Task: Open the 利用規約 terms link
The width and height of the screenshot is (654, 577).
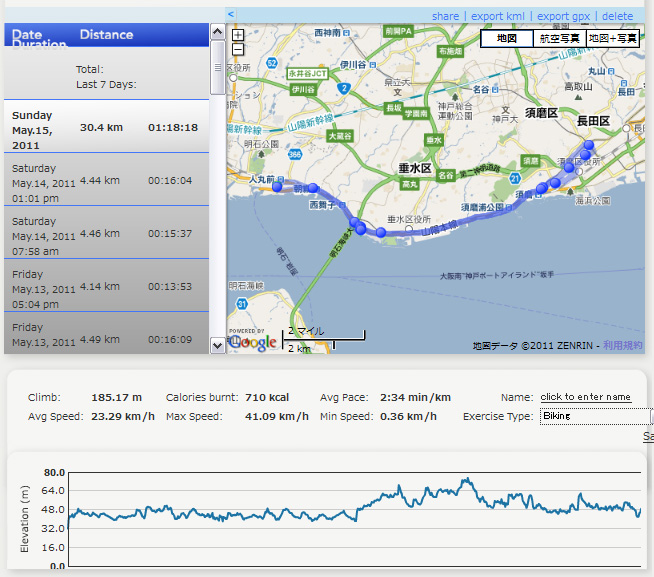Action: [622, 345]
